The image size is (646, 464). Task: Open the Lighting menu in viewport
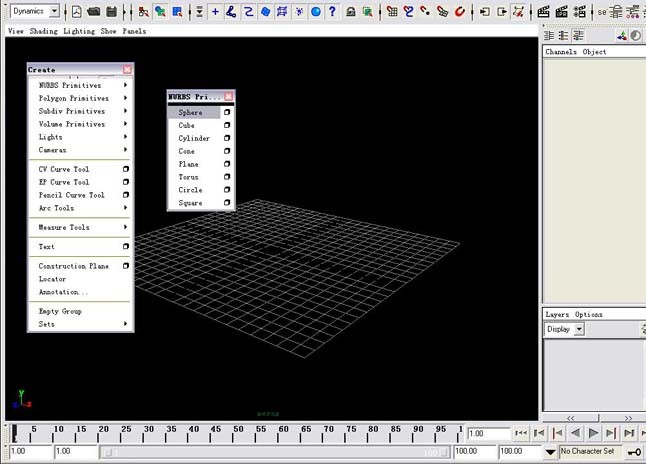79,31
